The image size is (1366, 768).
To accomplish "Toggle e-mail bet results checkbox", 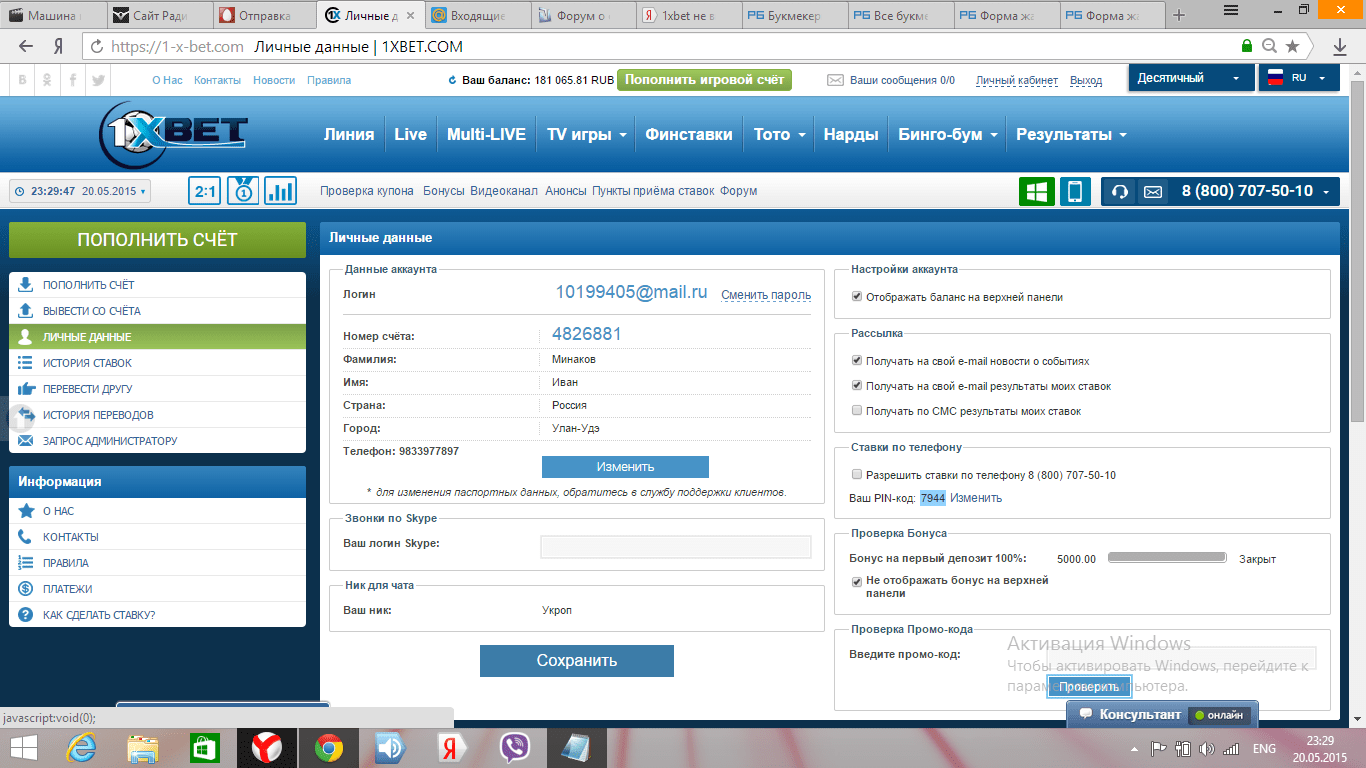I will coord(856,386).
